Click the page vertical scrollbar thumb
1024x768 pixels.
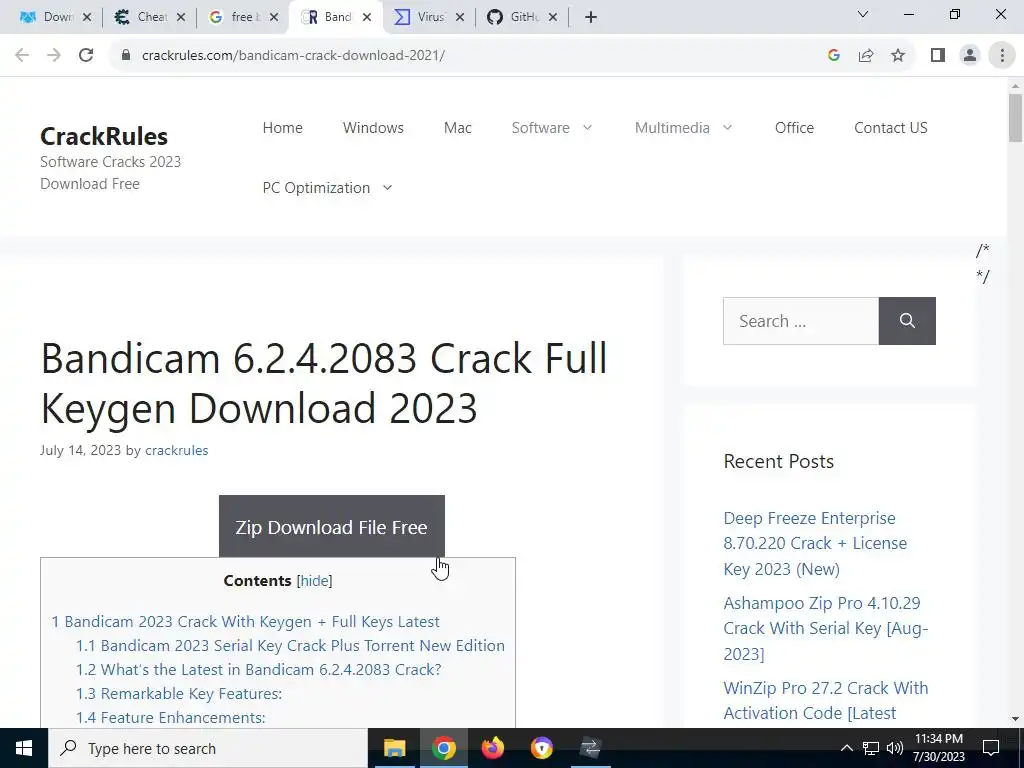pyautogui.click(x=1015, y=118)
